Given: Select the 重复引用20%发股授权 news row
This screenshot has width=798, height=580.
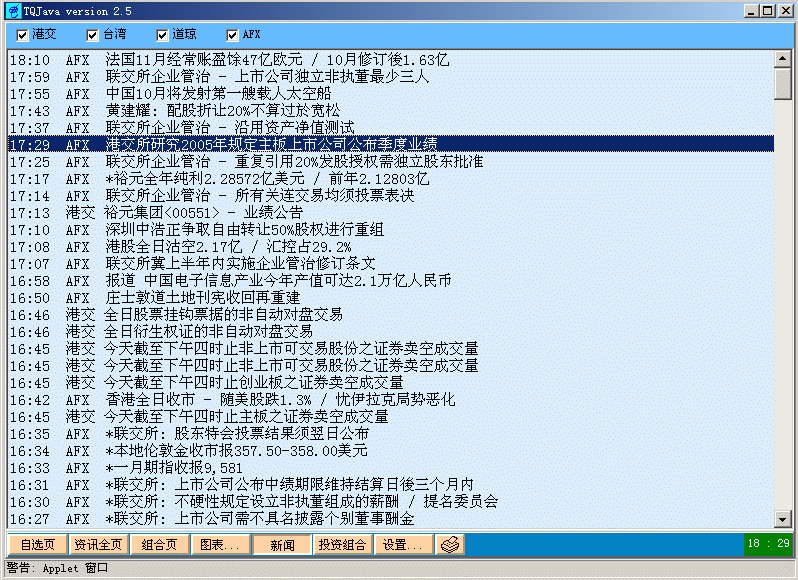Looking at the screenshot, I should [391, 162].
